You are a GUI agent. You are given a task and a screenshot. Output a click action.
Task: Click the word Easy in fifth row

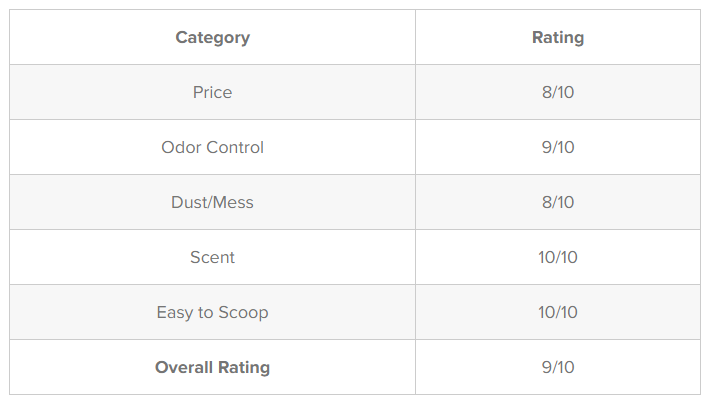(x=175, y=313)
